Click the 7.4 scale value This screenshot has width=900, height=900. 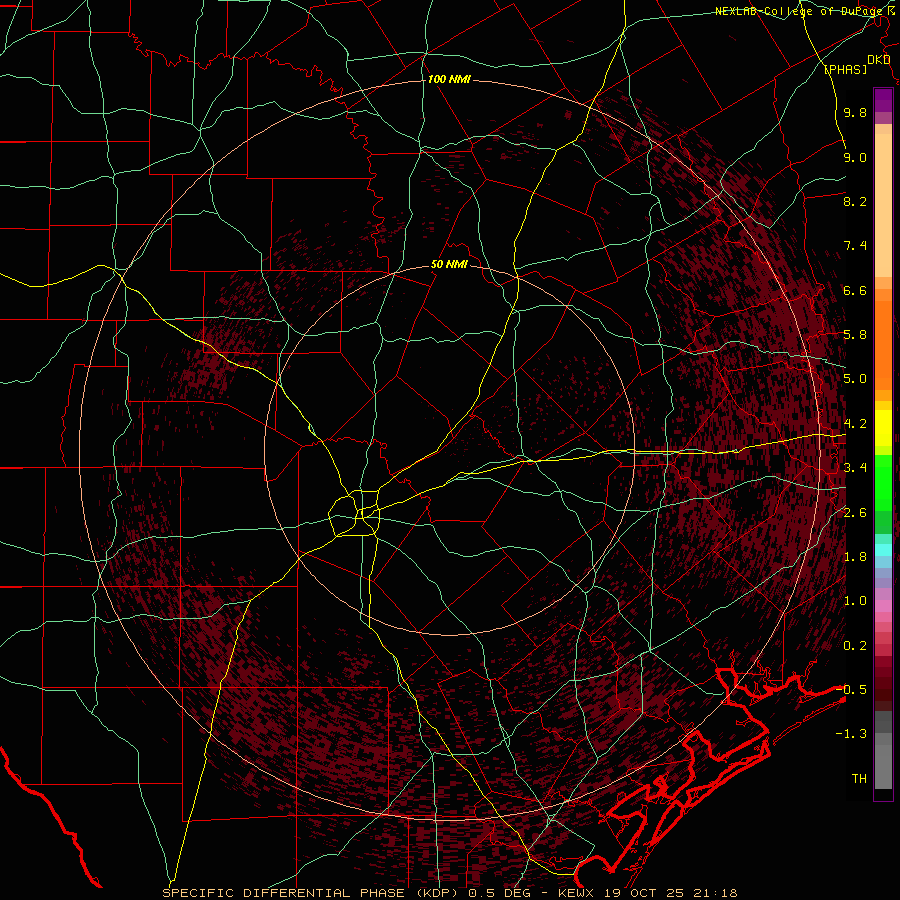click(855, 246)
